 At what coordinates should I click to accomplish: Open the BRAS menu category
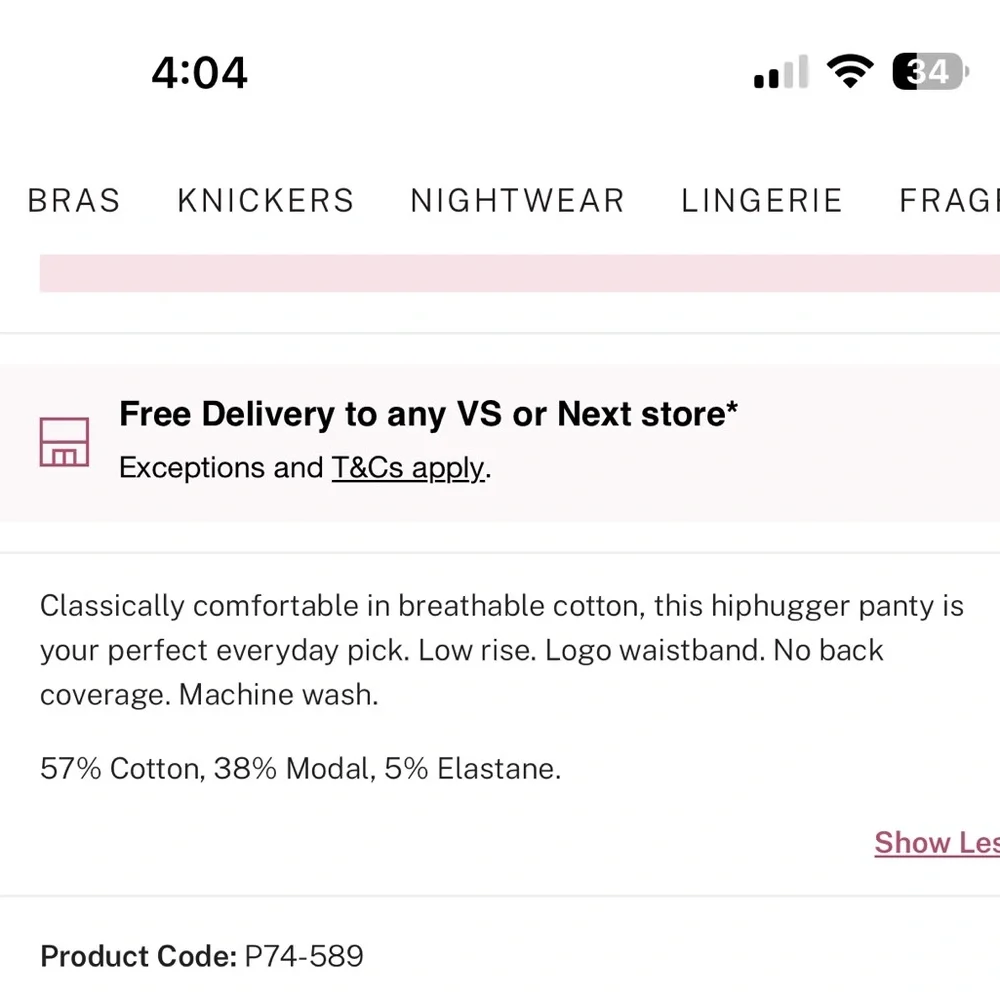74,201
